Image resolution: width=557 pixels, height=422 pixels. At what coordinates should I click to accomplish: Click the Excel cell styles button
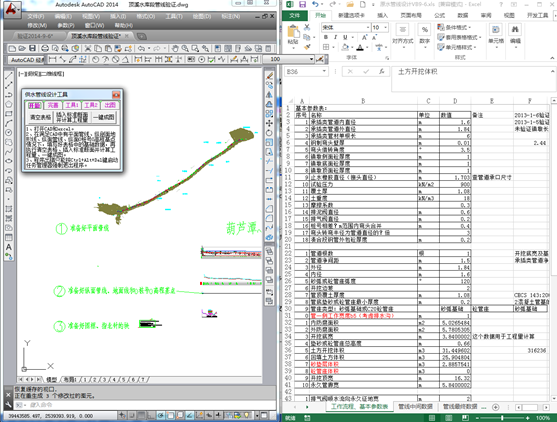point(457,47)
